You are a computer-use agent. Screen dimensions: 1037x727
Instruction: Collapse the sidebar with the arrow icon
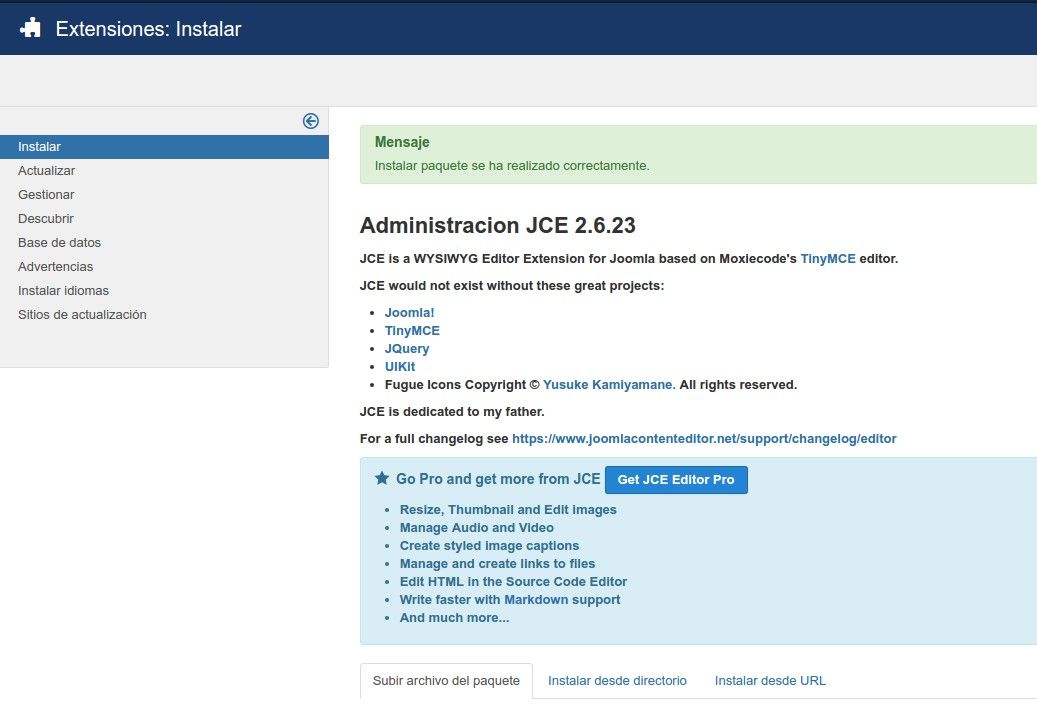coord(311,121)
